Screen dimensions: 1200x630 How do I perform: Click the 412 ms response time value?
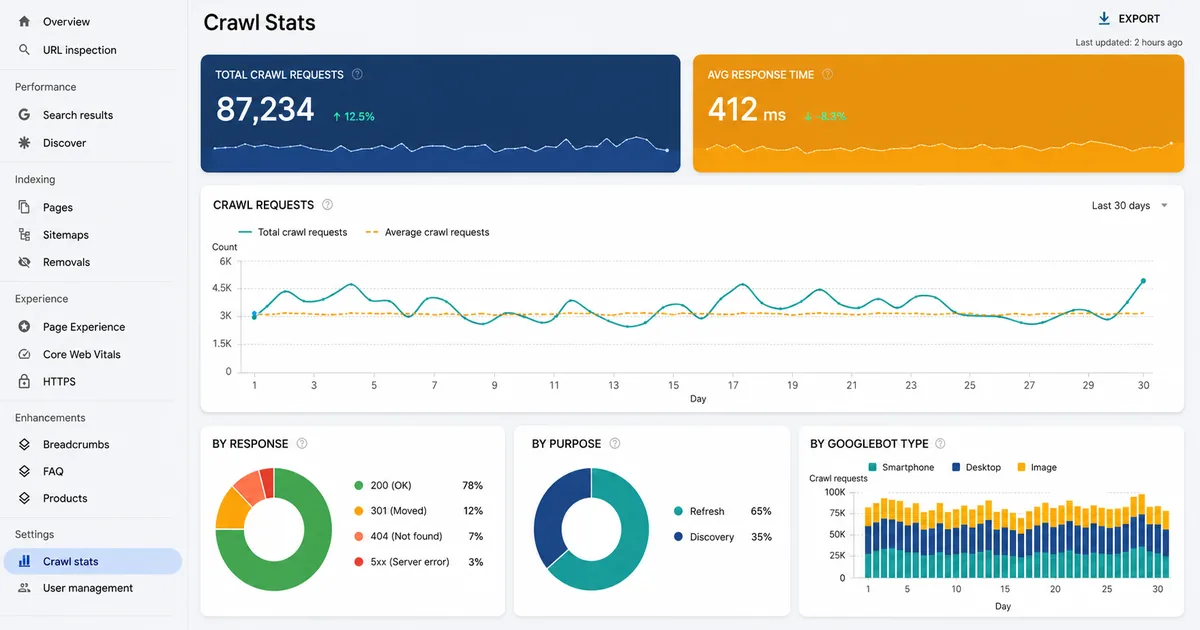[x=747, y=109]
